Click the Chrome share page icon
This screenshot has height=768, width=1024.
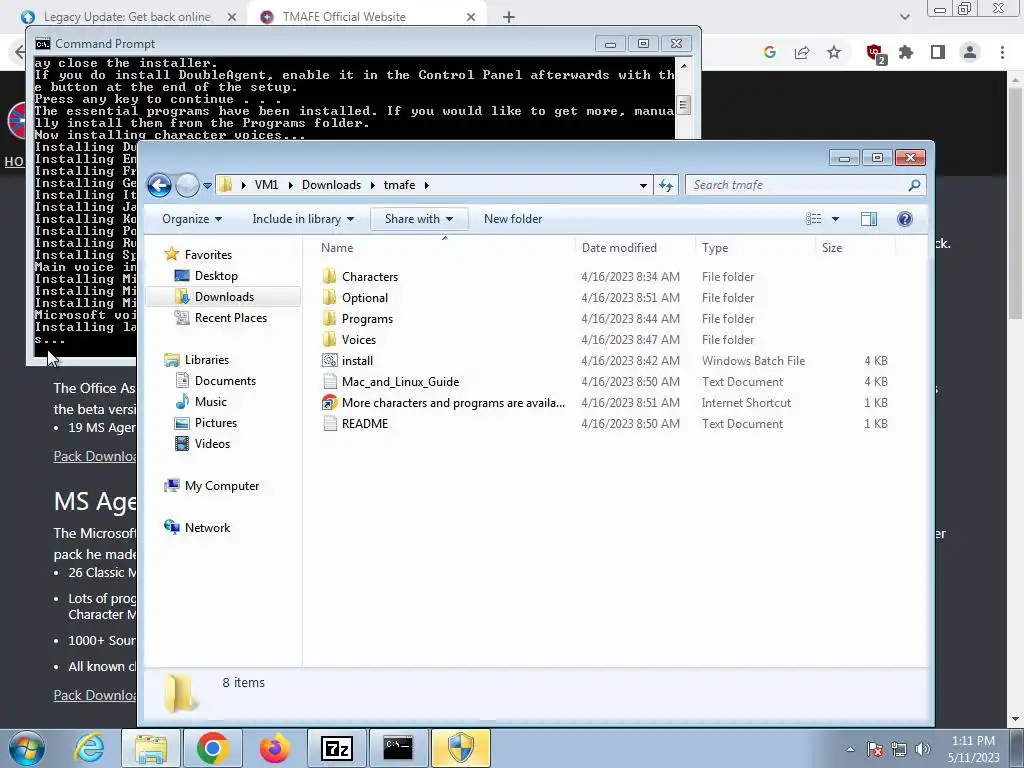802,52
